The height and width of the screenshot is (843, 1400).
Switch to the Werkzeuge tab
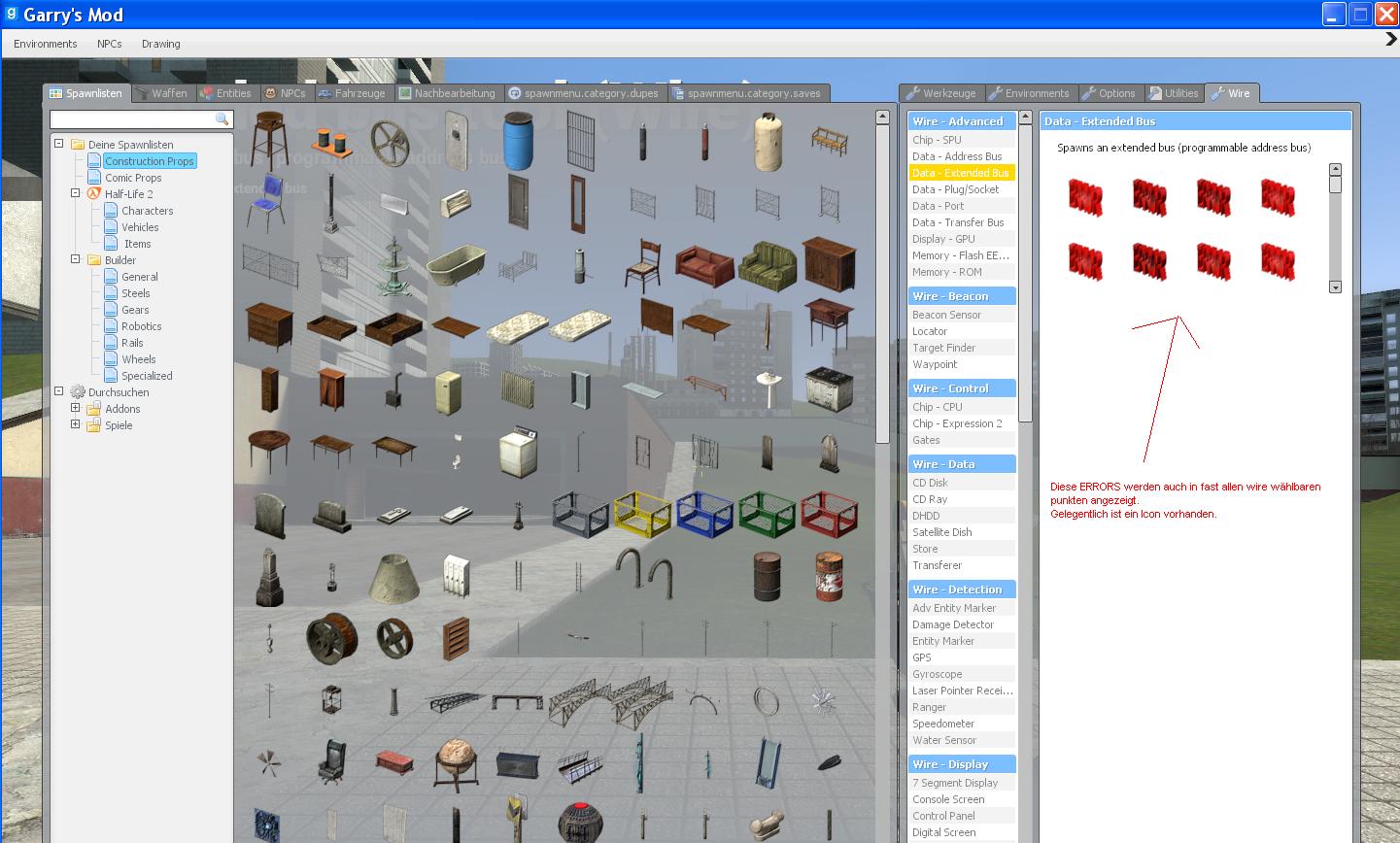[x=940, y=93]
